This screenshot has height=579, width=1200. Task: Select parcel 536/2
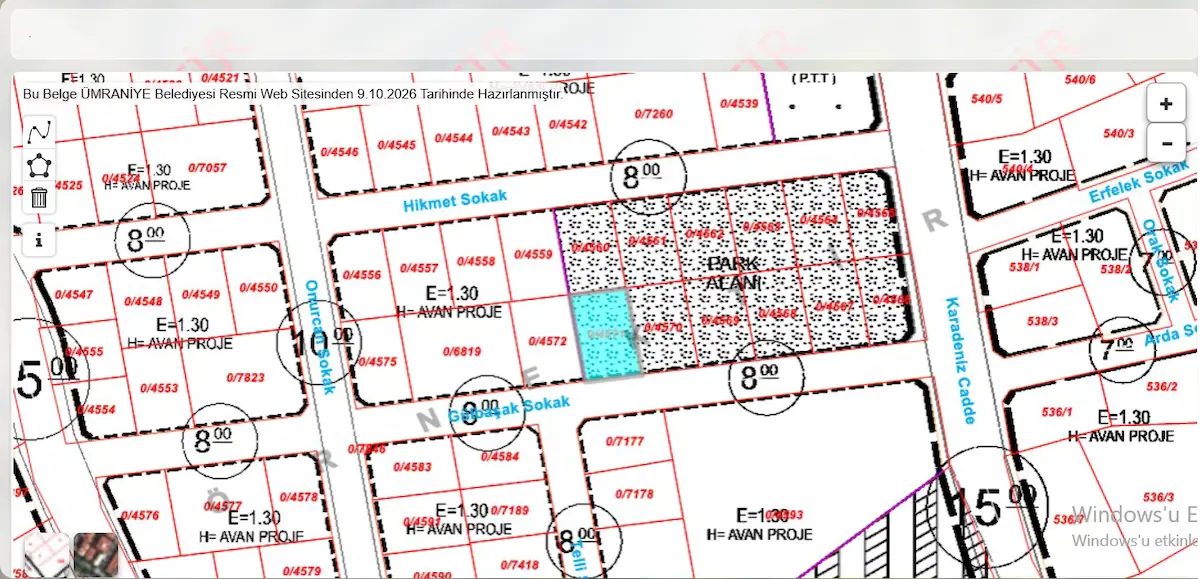(1161, 386)
